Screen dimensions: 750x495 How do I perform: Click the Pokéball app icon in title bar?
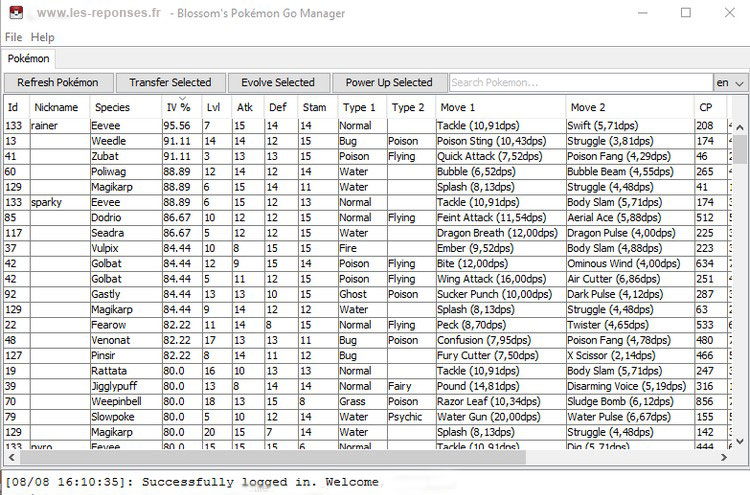(16, 12)
